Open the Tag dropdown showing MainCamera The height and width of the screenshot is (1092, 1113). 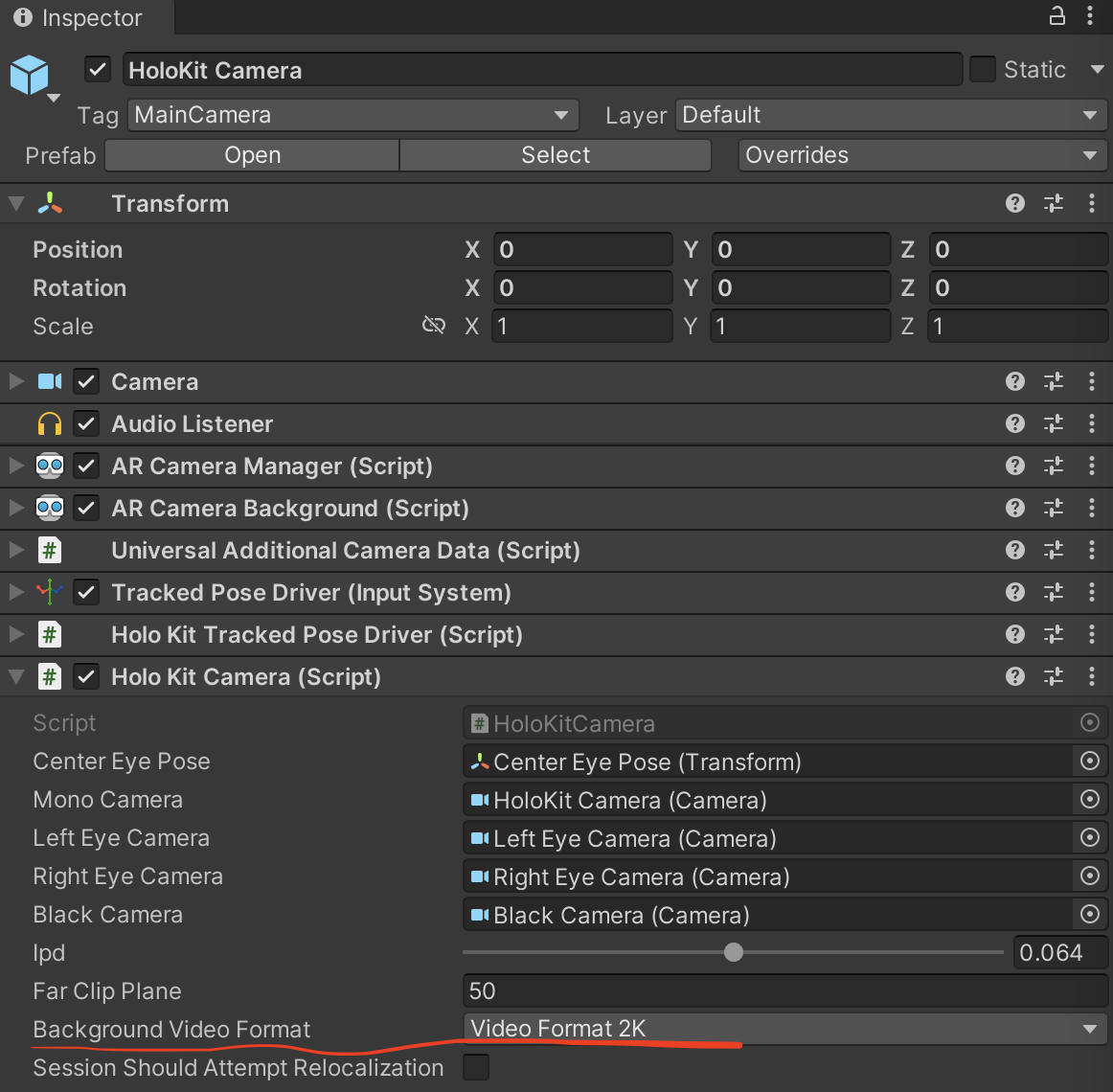point(352,115)
